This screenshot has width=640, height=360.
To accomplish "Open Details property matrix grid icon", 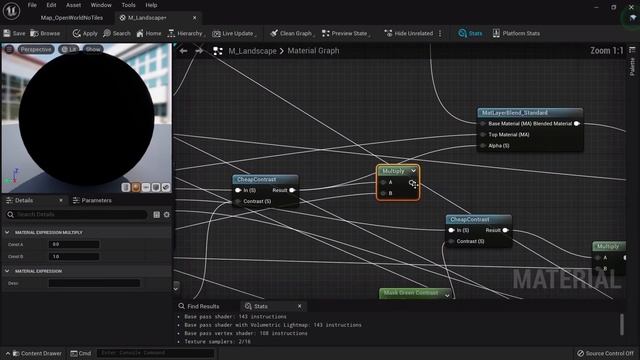I will [x=156, y=215].
